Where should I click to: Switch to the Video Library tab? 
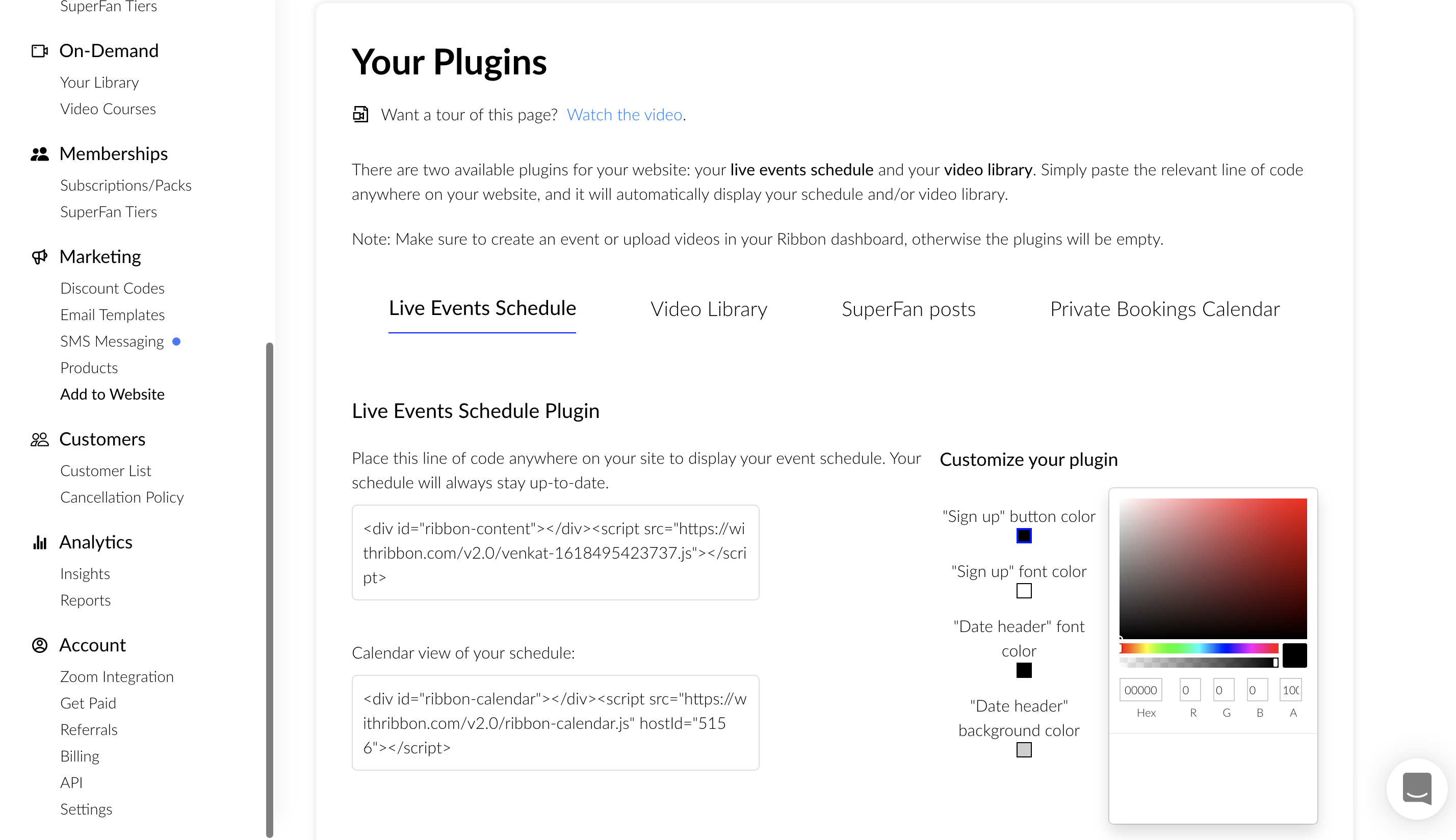(x=709, y=309)
